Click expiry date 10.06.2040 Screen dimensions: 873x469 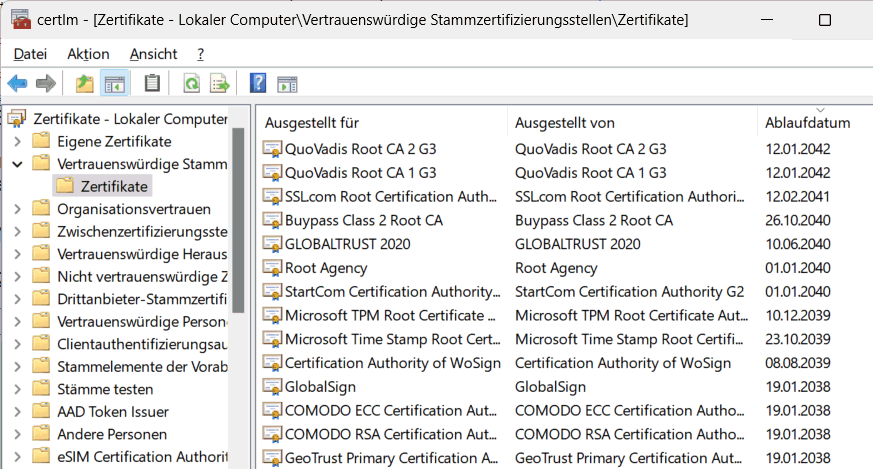point(798,244)
